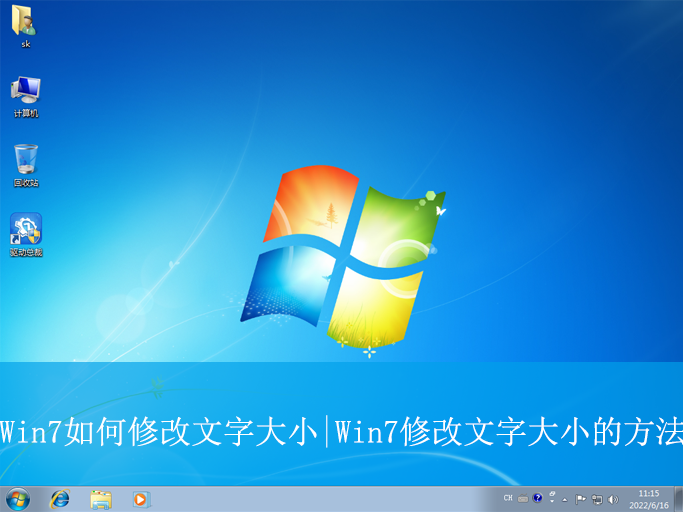This screenshot has width=683, height=512.
Task: Open Windows Explorer from the taskbar
Action: (x=100, y=498)
